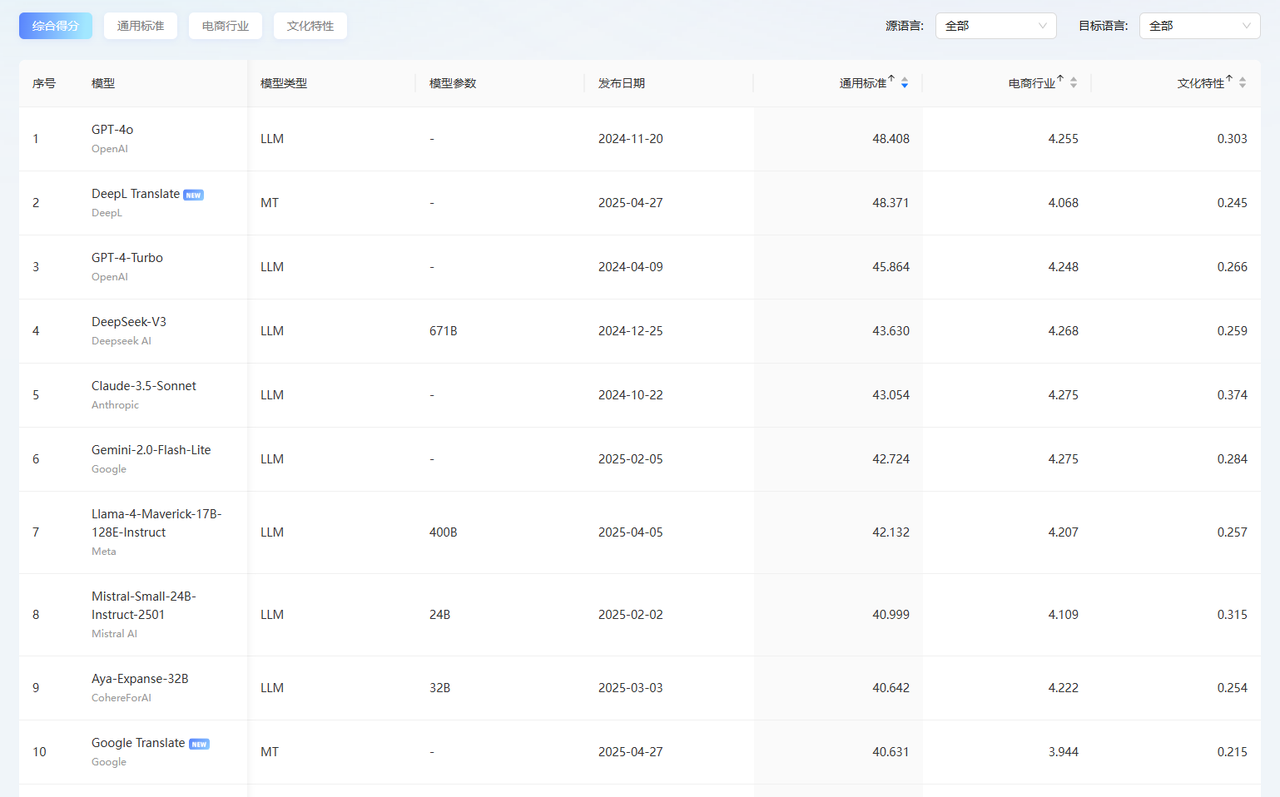This screenshot has width=1280, height=797.
Task: Click the release date 2025-02-05
Action: pos(631,459)
